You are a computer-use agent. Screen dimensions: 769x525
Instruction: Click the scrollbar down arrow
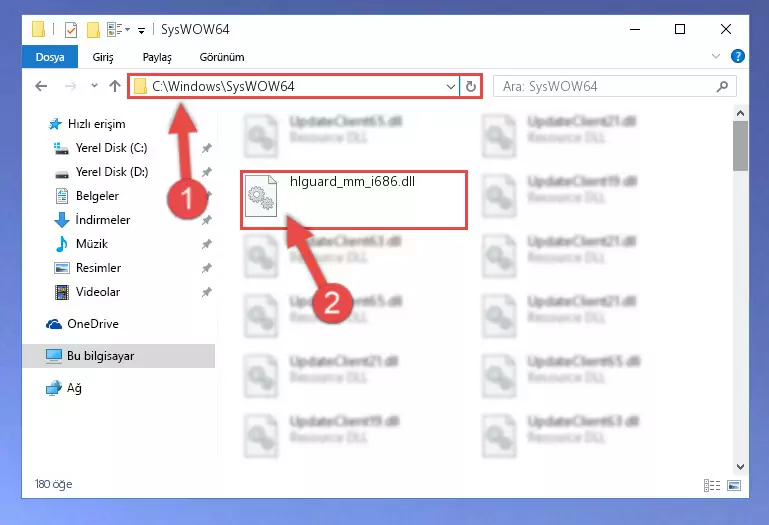(x=740, y=467)
